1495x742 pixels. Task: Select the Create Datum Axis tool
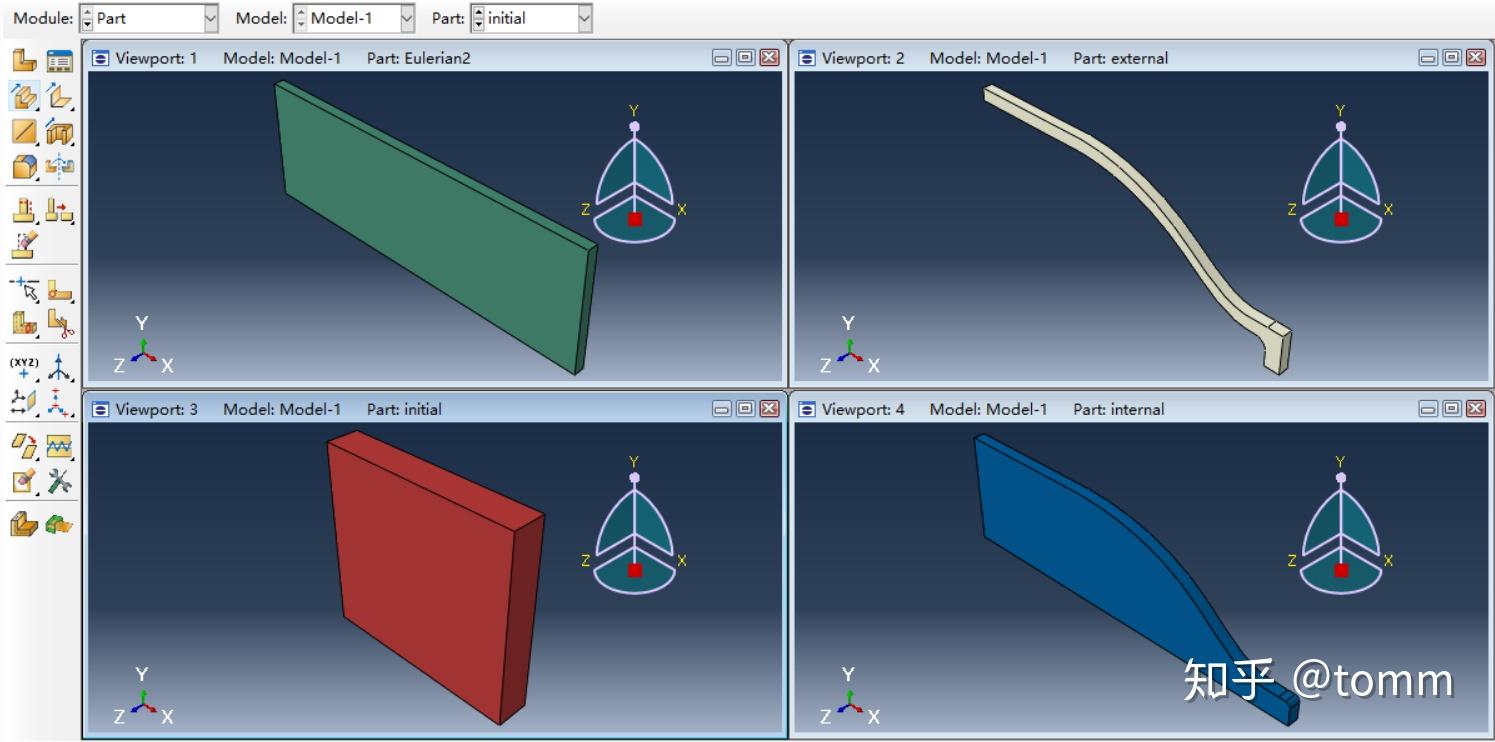coord(60,367)
